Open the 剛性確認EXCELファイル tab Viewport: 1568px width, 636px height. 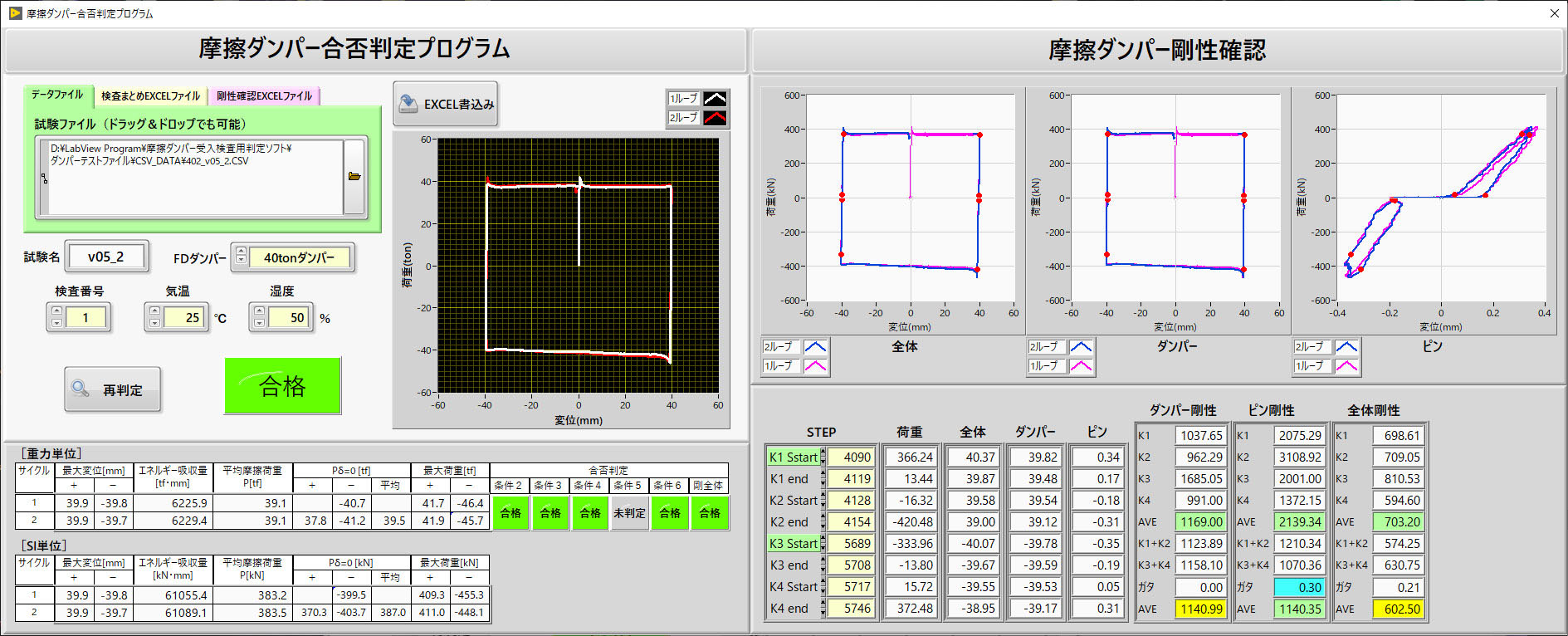(x=264, y=96)
